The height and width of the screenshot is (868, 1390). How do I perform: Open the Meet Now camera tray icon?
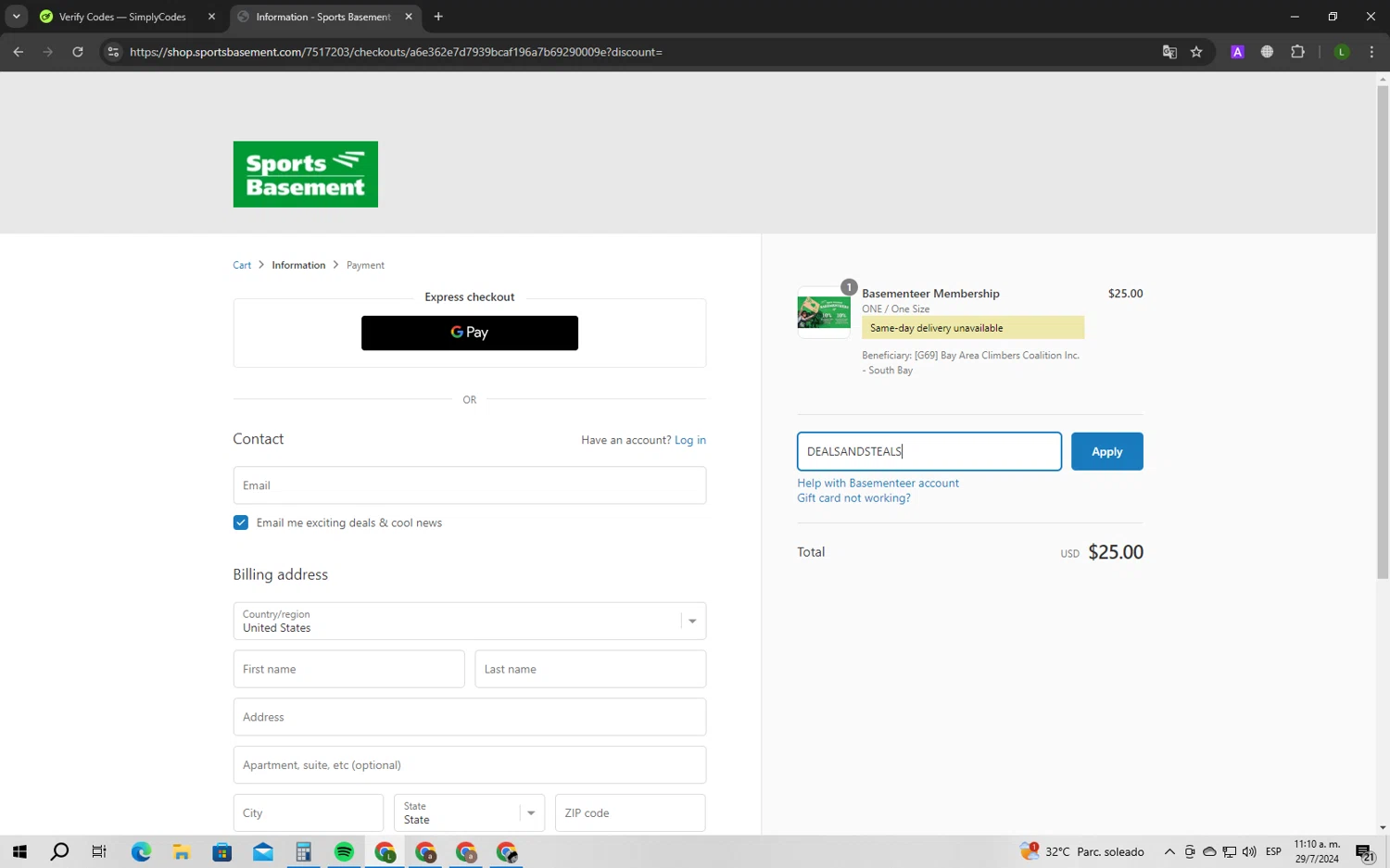click(x=1190, y=851)
